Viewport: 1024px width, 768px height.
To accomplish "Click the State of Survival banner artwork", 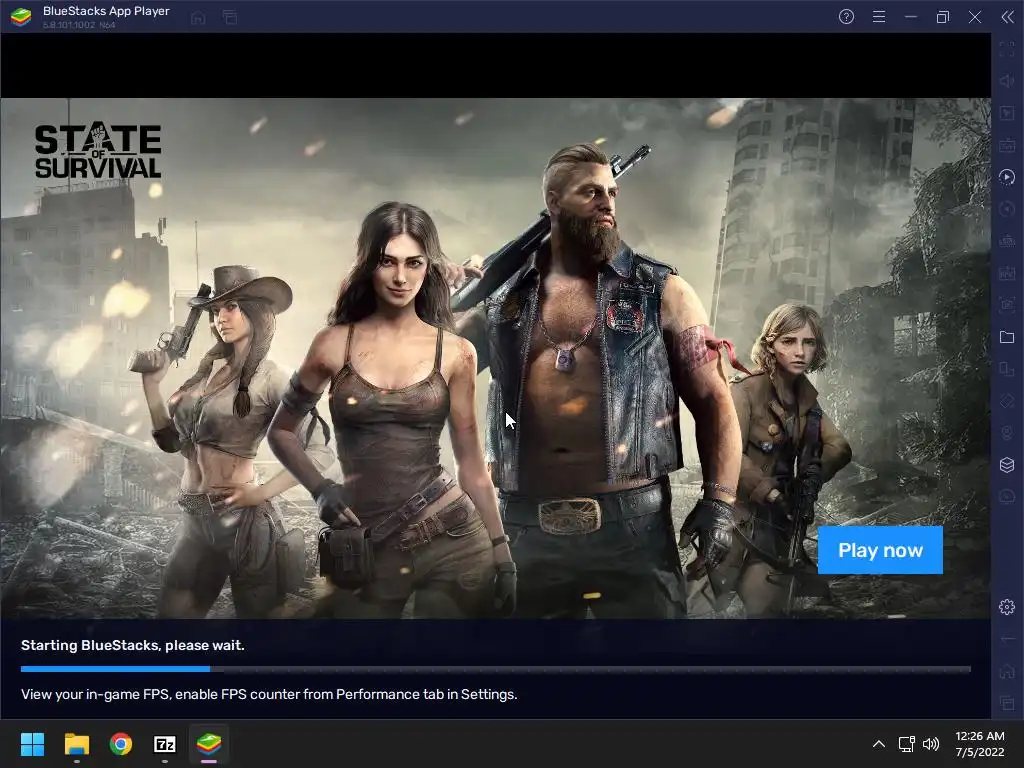I will [x=496, y=359].
